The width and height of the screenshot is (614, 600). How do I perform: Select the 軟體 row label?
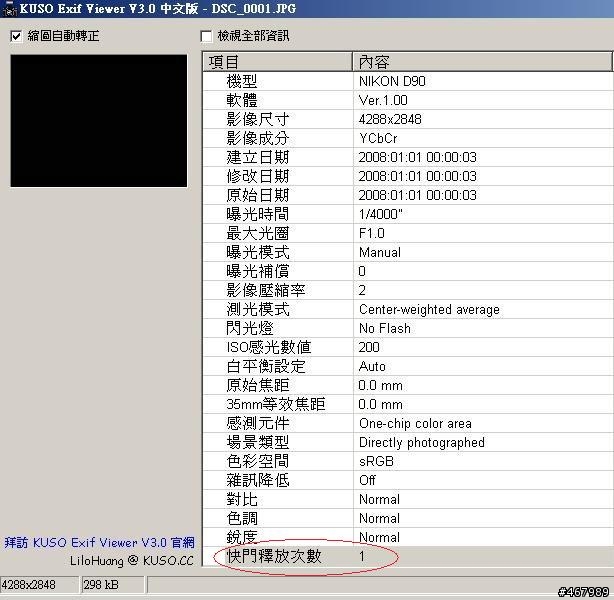coord(242,100)
